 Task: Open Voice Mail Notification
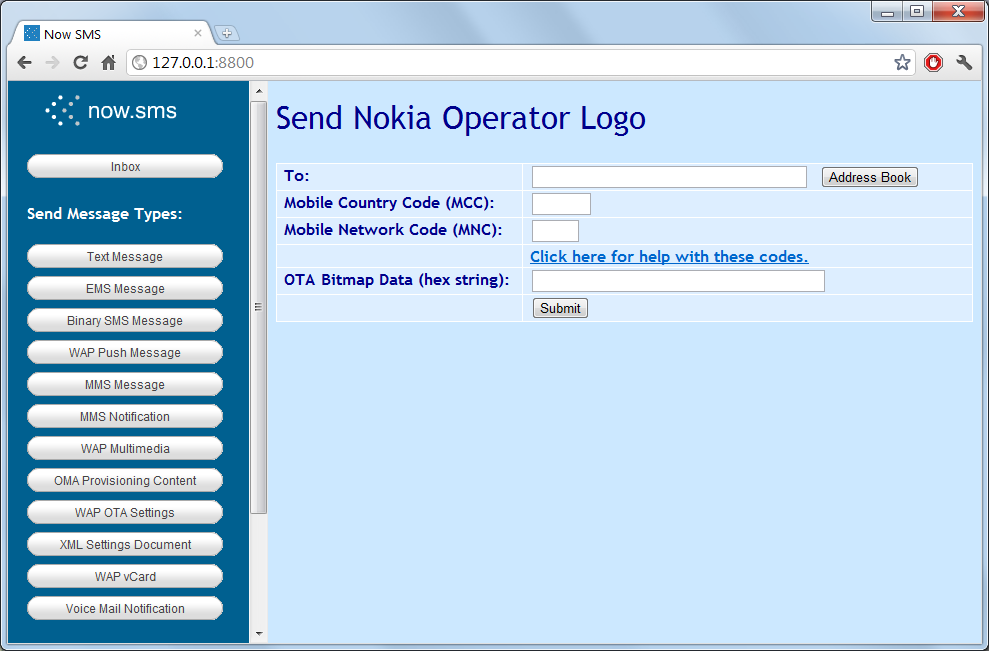coord(125,609)
